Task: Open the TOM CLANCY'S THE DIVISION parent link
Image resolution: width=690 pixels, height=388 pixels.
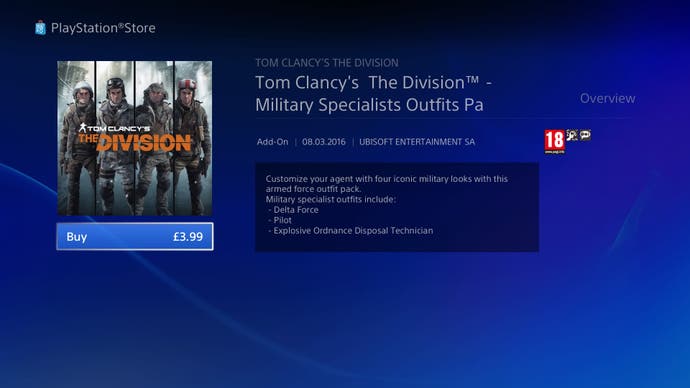Action: [327, 63]
